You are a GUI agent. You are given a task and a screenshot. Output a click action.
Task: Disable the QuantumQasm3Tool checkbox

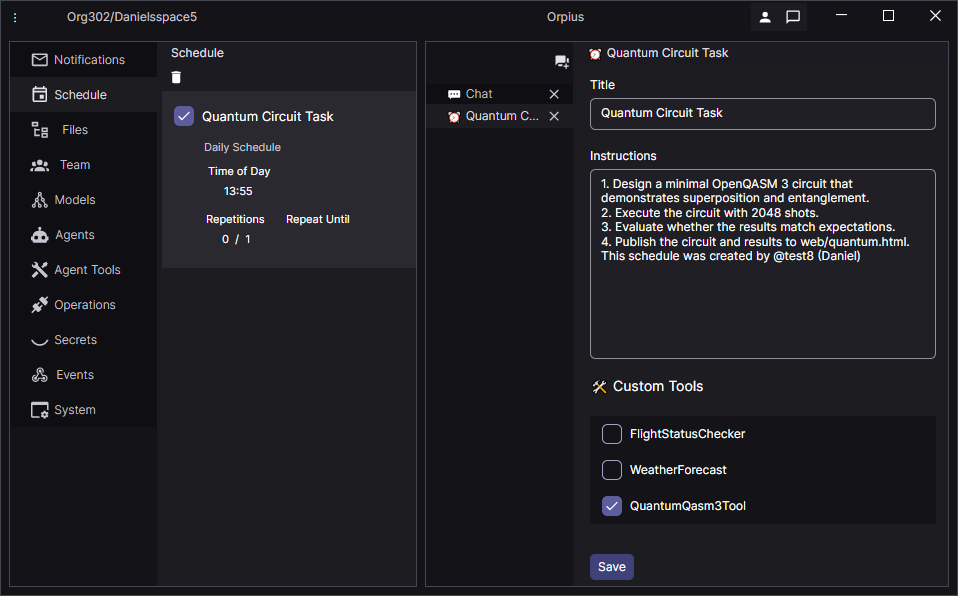pos(612,506)
